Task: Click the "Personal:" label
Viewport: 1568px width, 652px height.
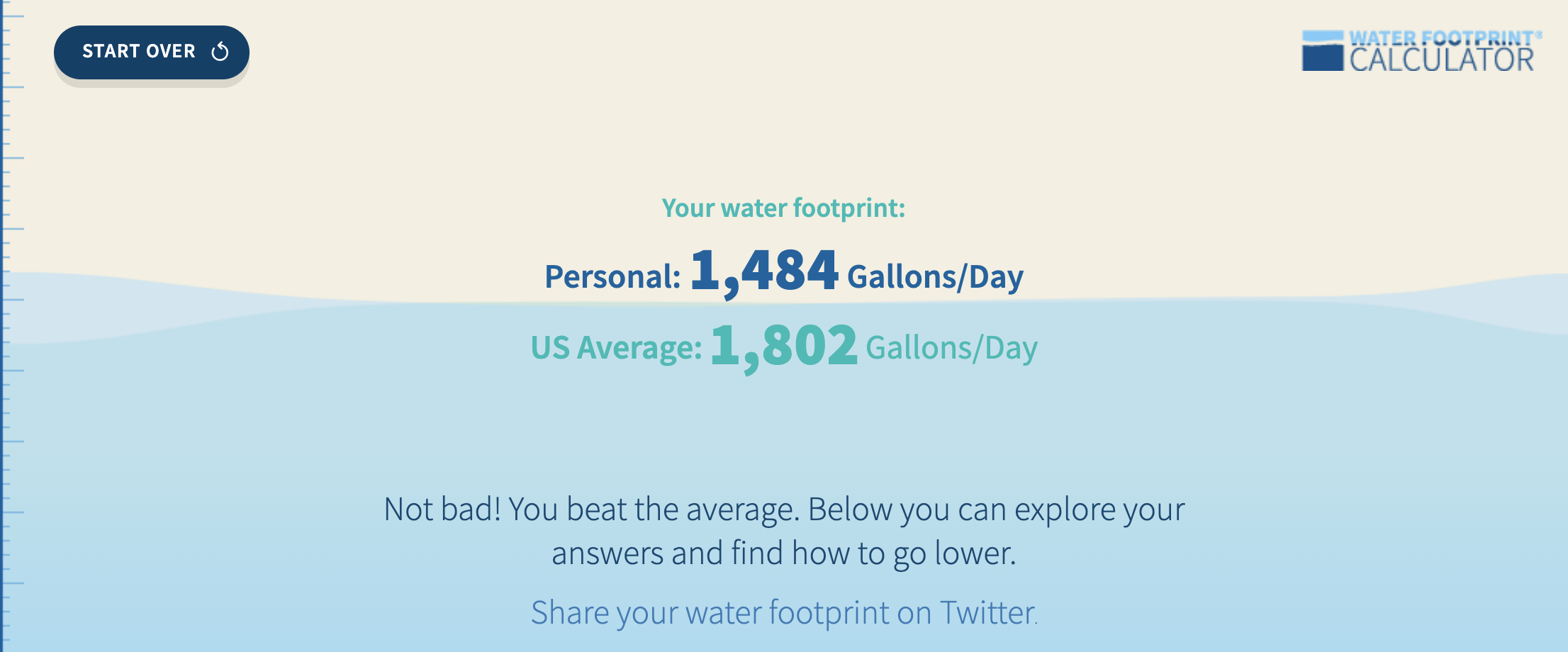Action: click(x=612, y=276)
